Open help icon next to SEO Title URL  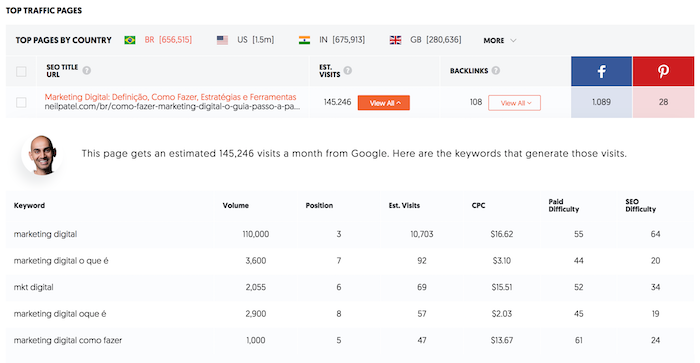[87, 71]
